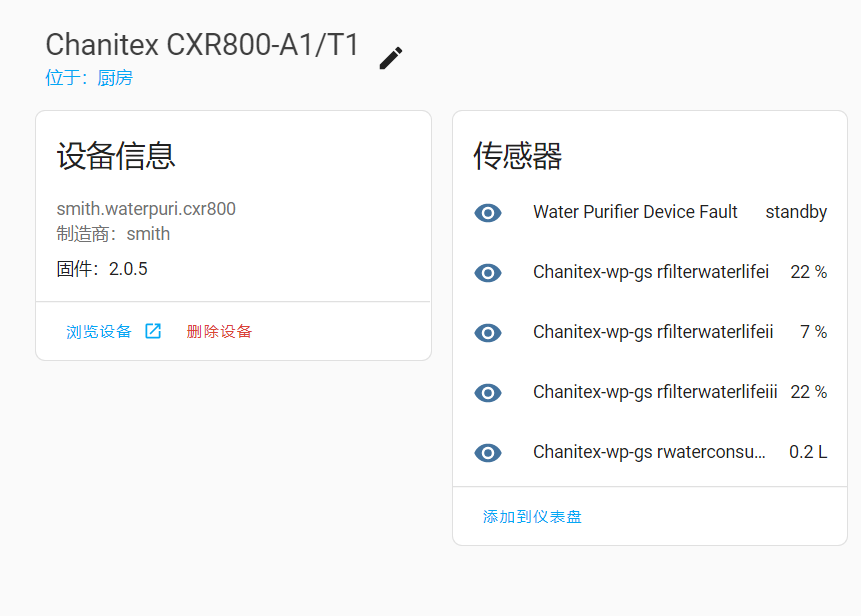Open the 浏览设备 link

[99, 332]
